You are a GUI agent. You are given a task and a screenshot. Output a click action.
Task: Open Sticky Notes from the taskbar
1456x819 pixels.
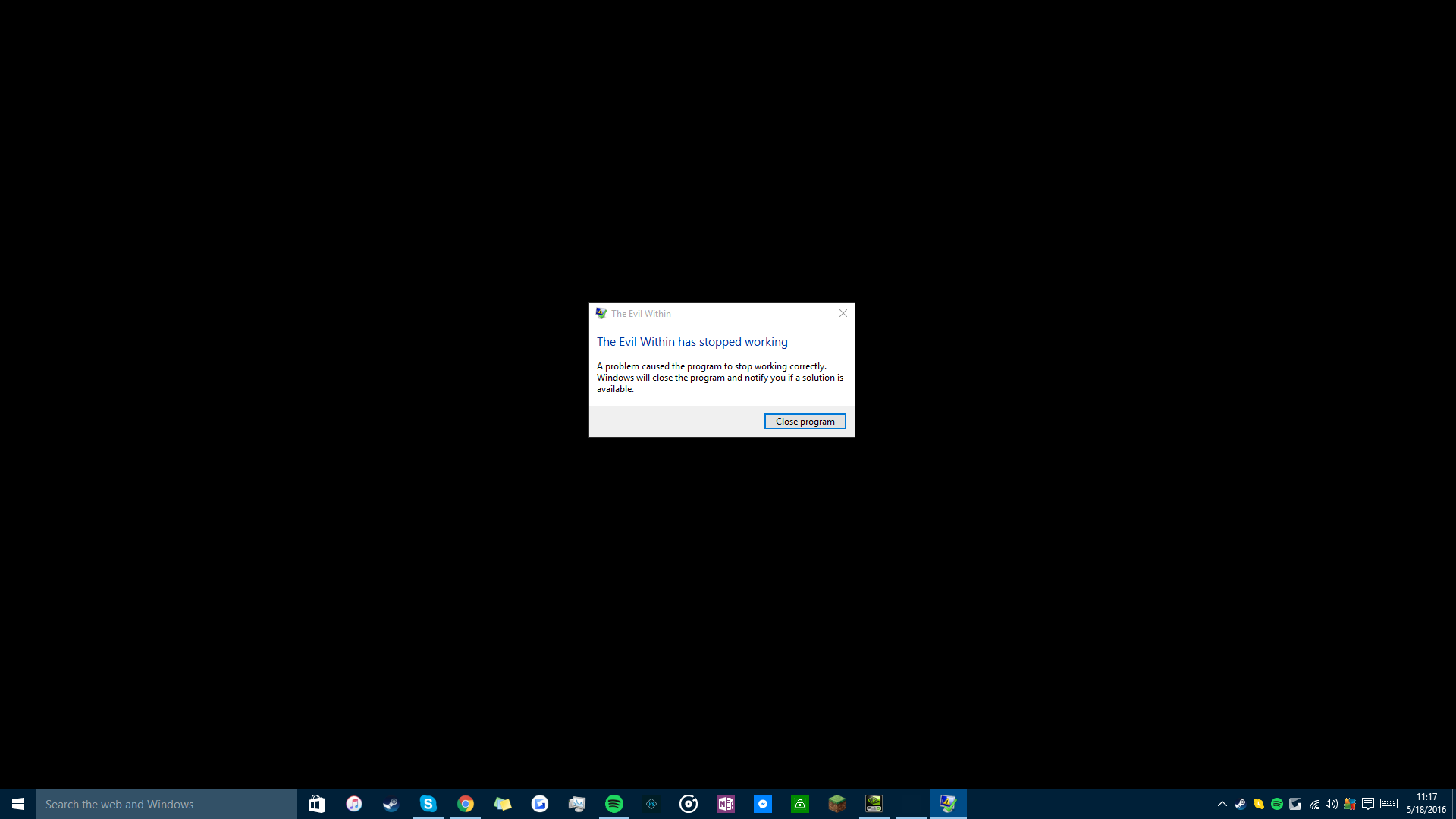click(x=502, y=804)
